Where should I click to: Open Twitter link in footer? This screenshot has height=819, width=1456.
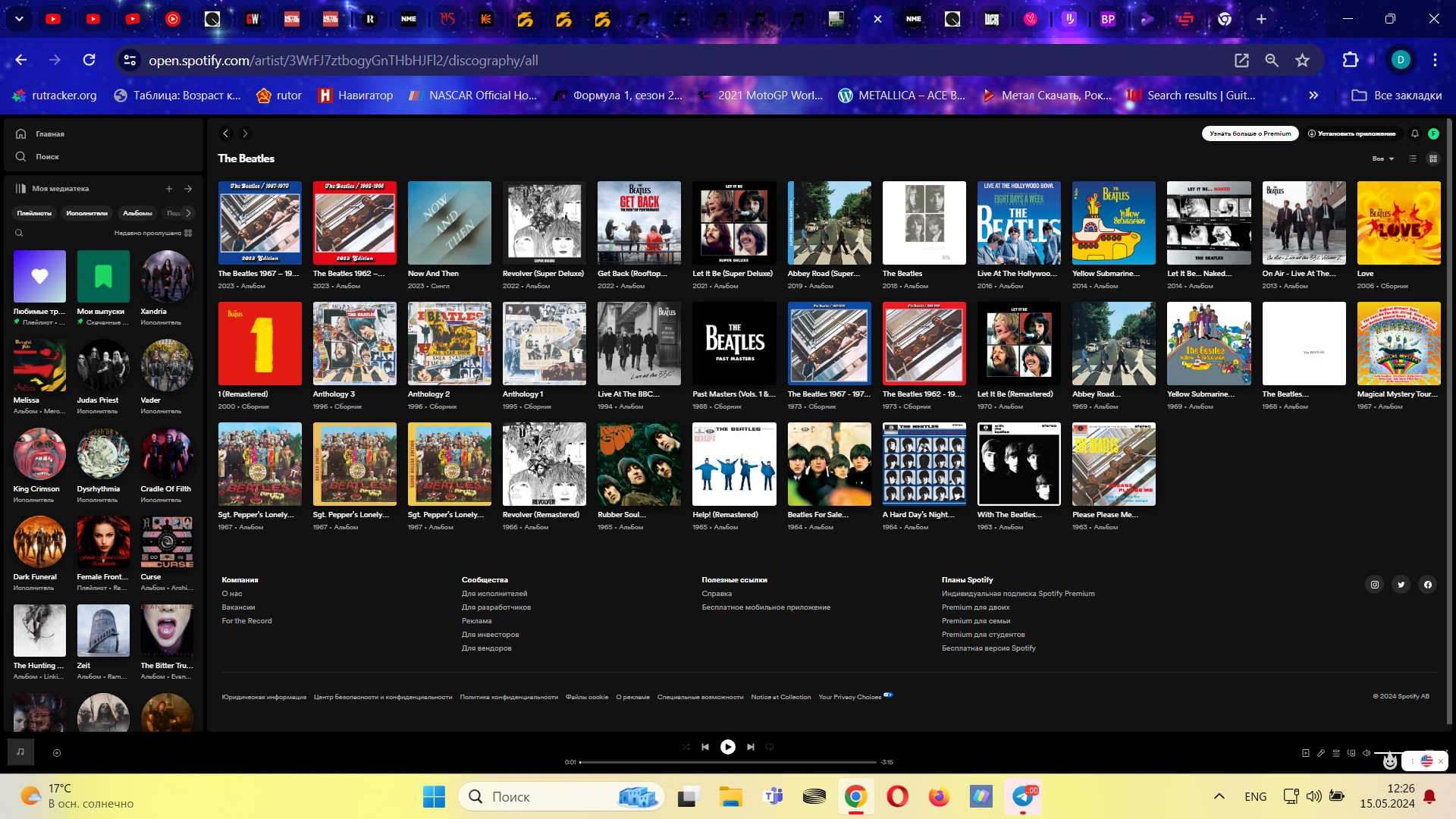click(1401, 585)
